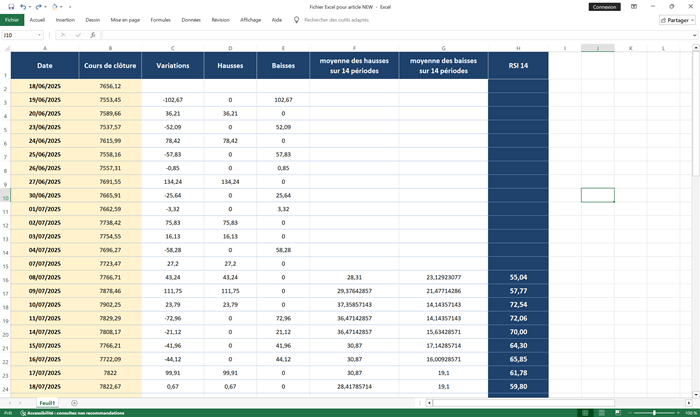
Task: Switch to the Formules ribbon tab
Action: (160, 19)
